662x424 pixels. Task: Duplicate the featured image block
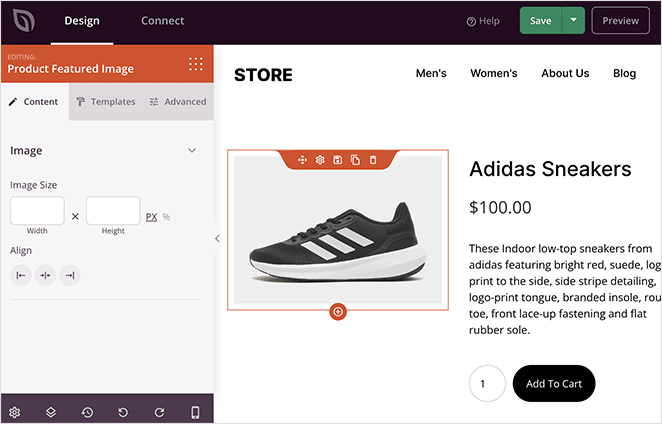point(355,160)
